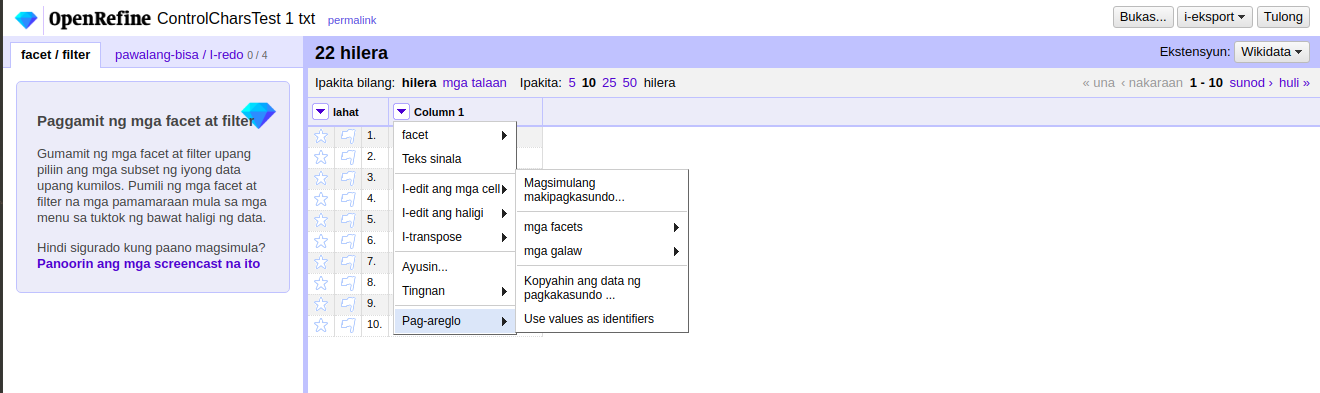Image resolution: width=1320 pixels, height=393 pixels.
Task: Flag row 7
Action: point(348,262)
